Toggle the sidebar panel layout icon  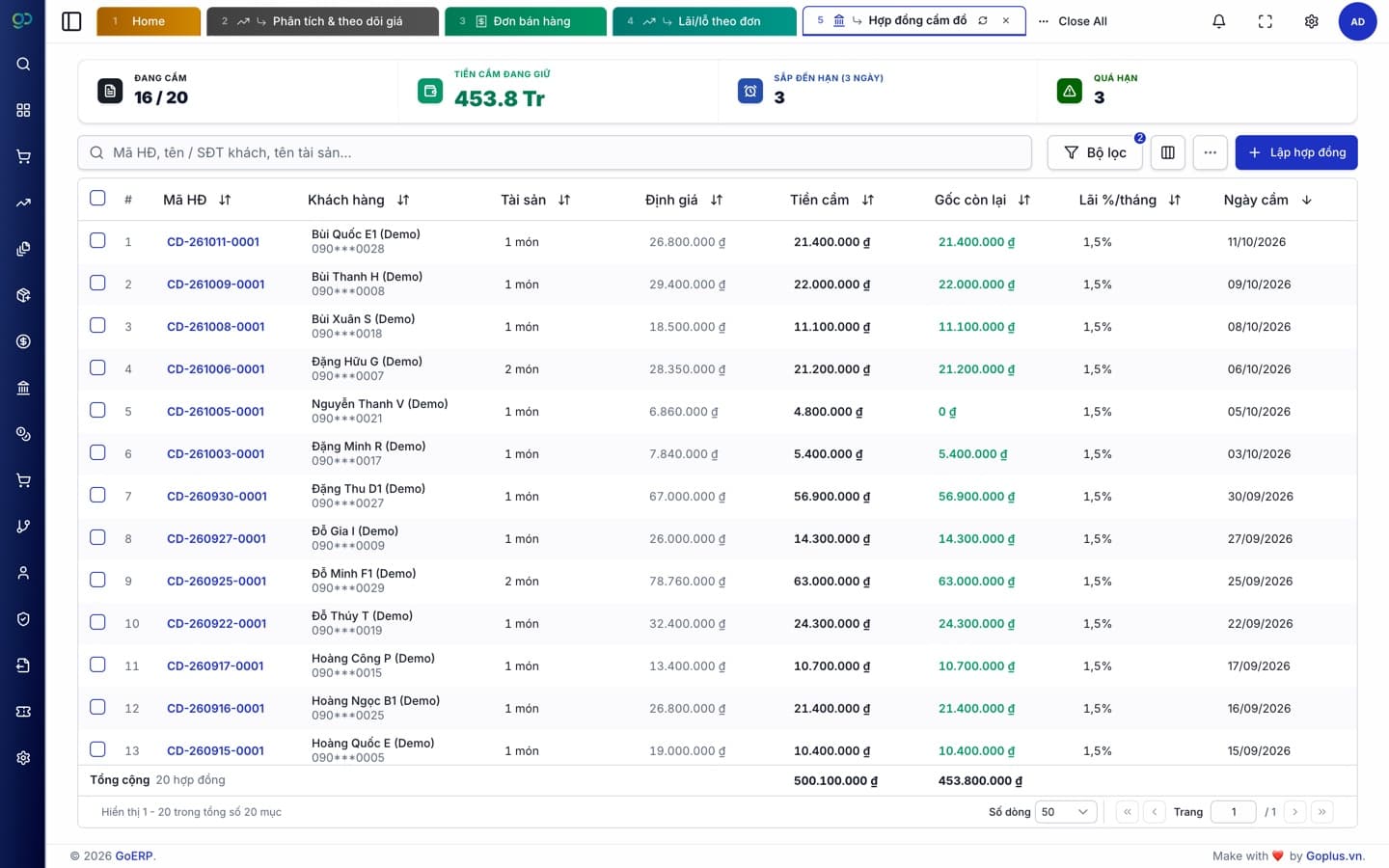point(71,21)
